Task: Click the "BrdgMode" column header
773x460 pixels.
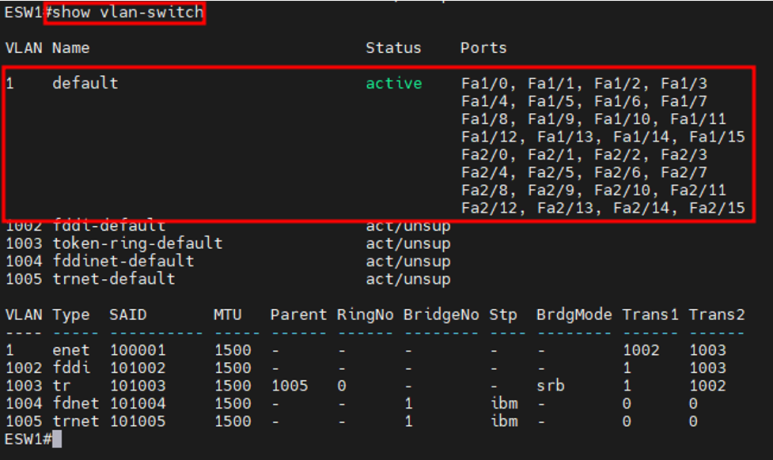Action: coord(573,315)
